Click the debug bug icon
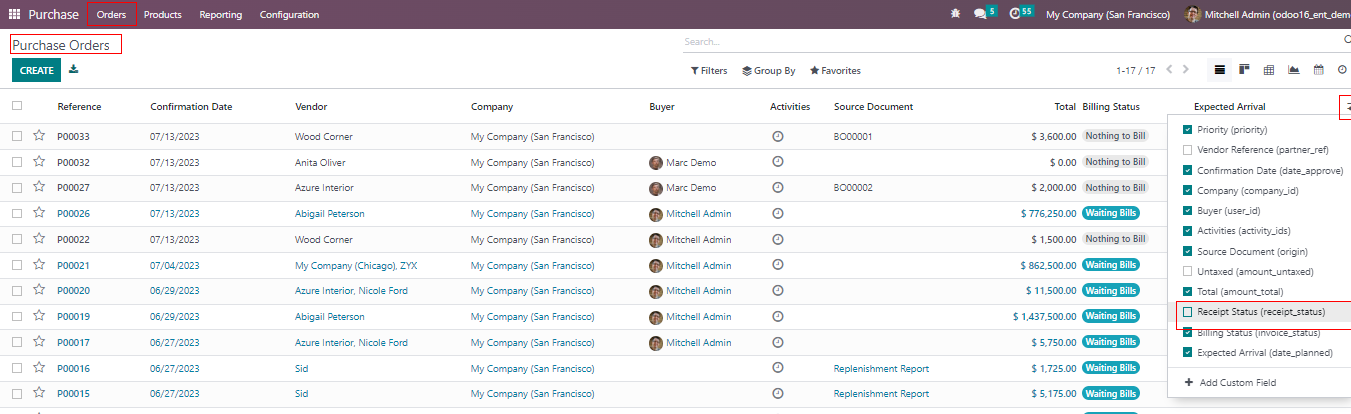The image size is (1351, 414). pos(956,14)
